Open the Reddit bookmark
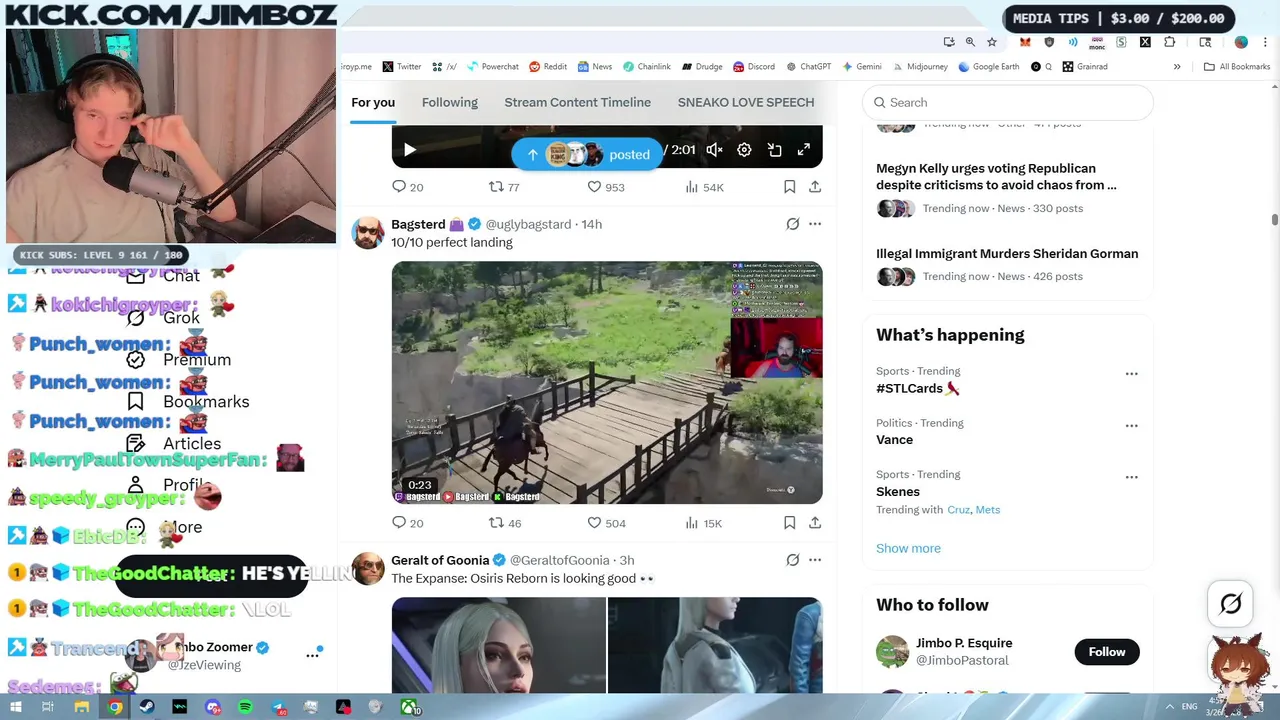Image resolution: width=1280 pixels, height=720 pixels. point(548,67)
